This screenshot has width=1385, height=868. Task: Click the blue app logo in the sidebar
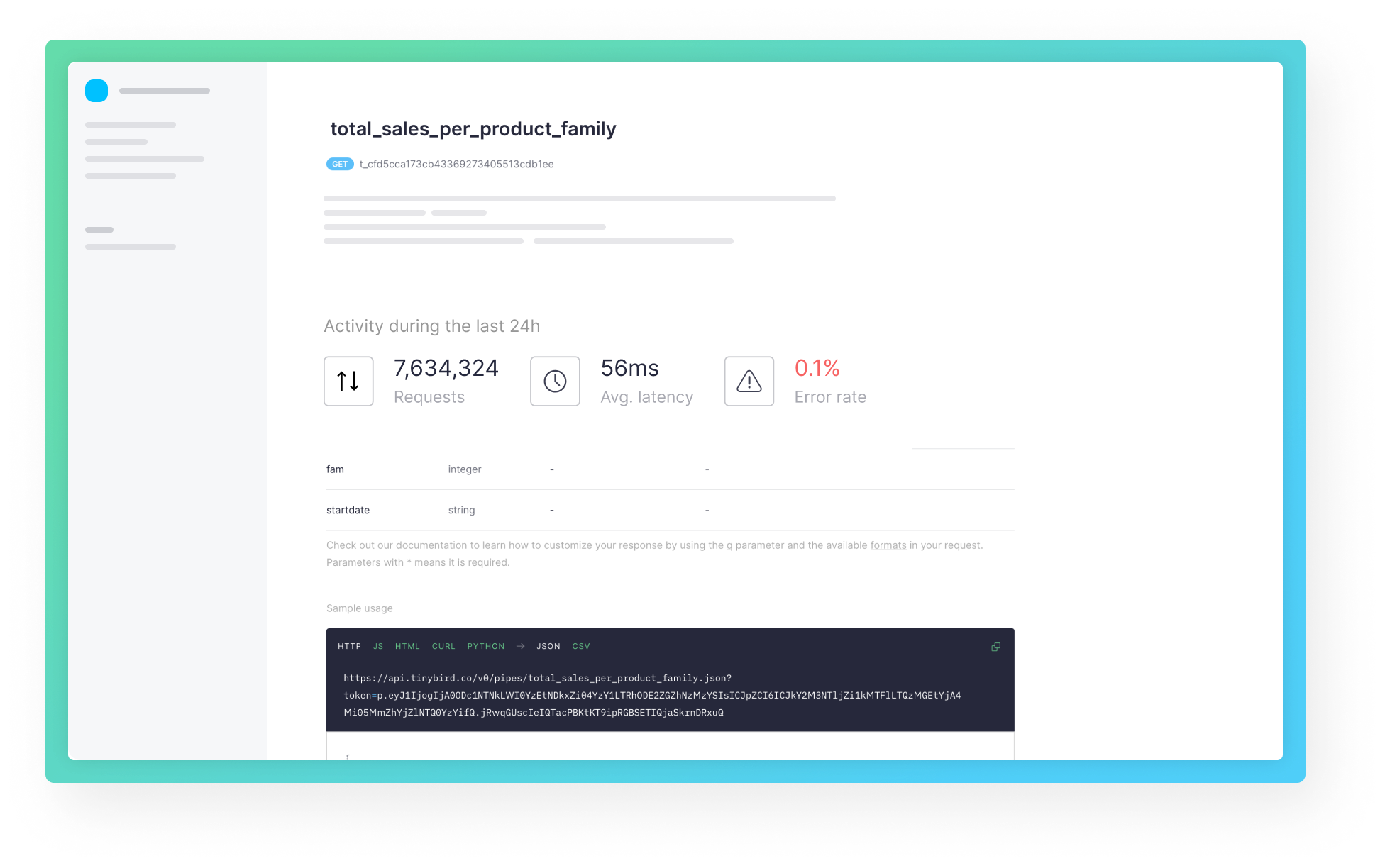(96, 91)
